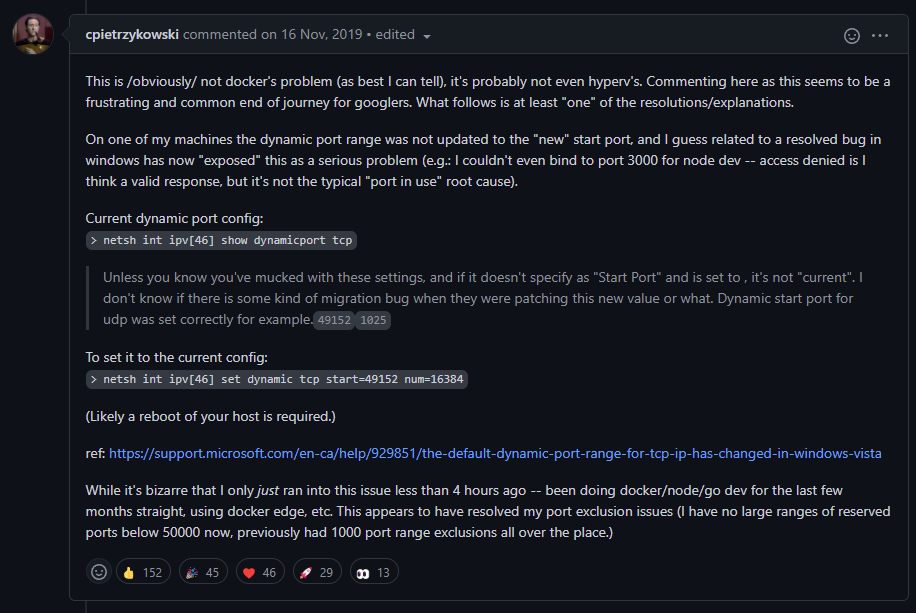Toggle the heart reaction with 46
Image resolution: width=916 pixels, height=613 pixels.
point(262,572)
